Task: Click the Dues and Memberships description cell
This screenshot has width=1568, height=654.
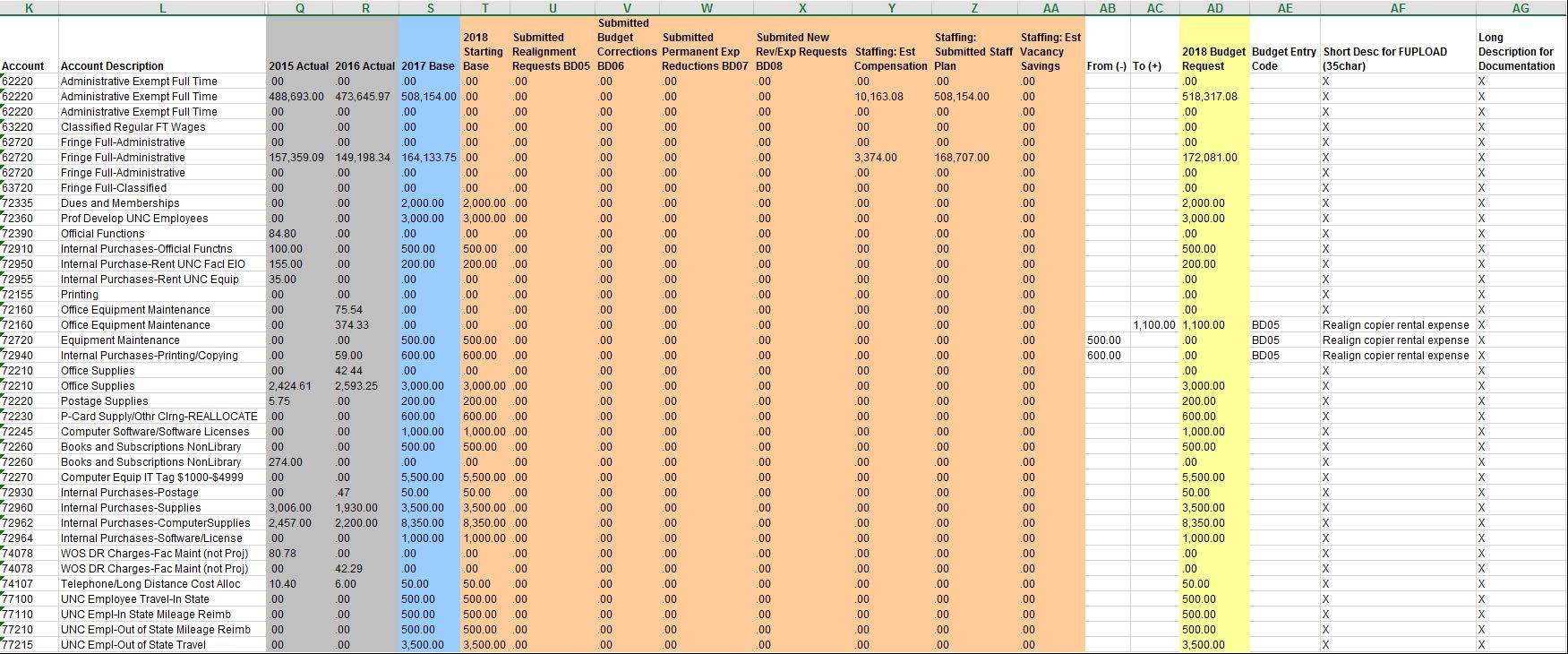Action: (x=120, y=203)
